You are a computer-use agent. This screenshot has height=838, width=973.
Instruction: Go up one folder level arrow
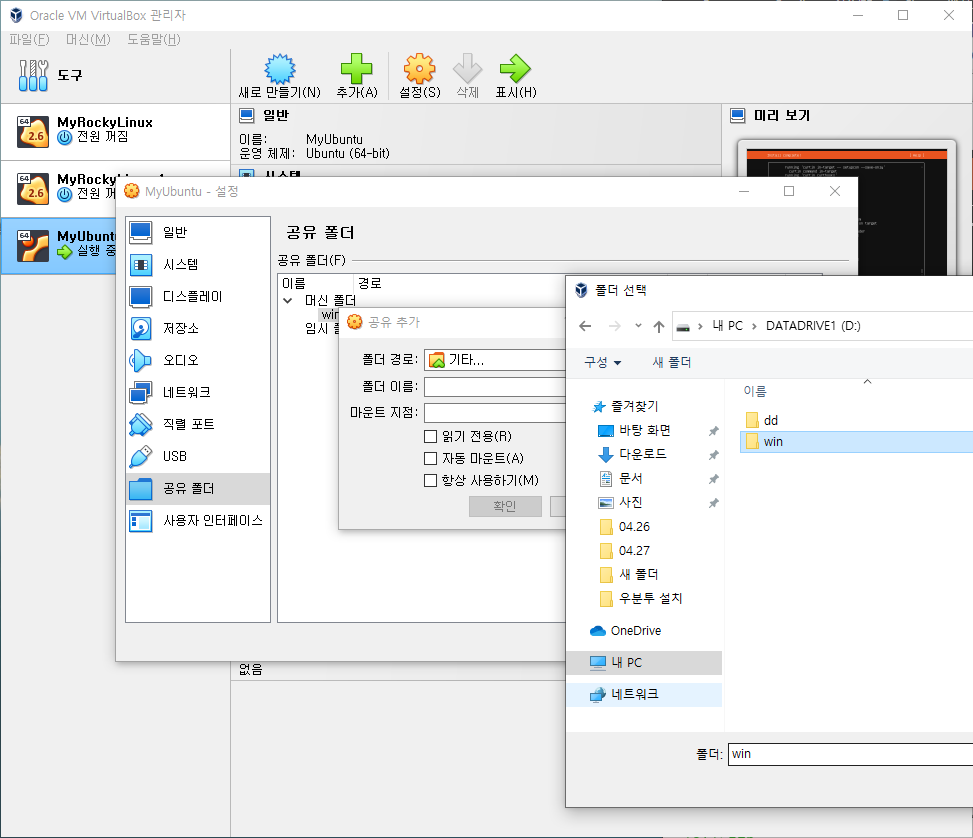pyautogui.click(x=659, y=326)
